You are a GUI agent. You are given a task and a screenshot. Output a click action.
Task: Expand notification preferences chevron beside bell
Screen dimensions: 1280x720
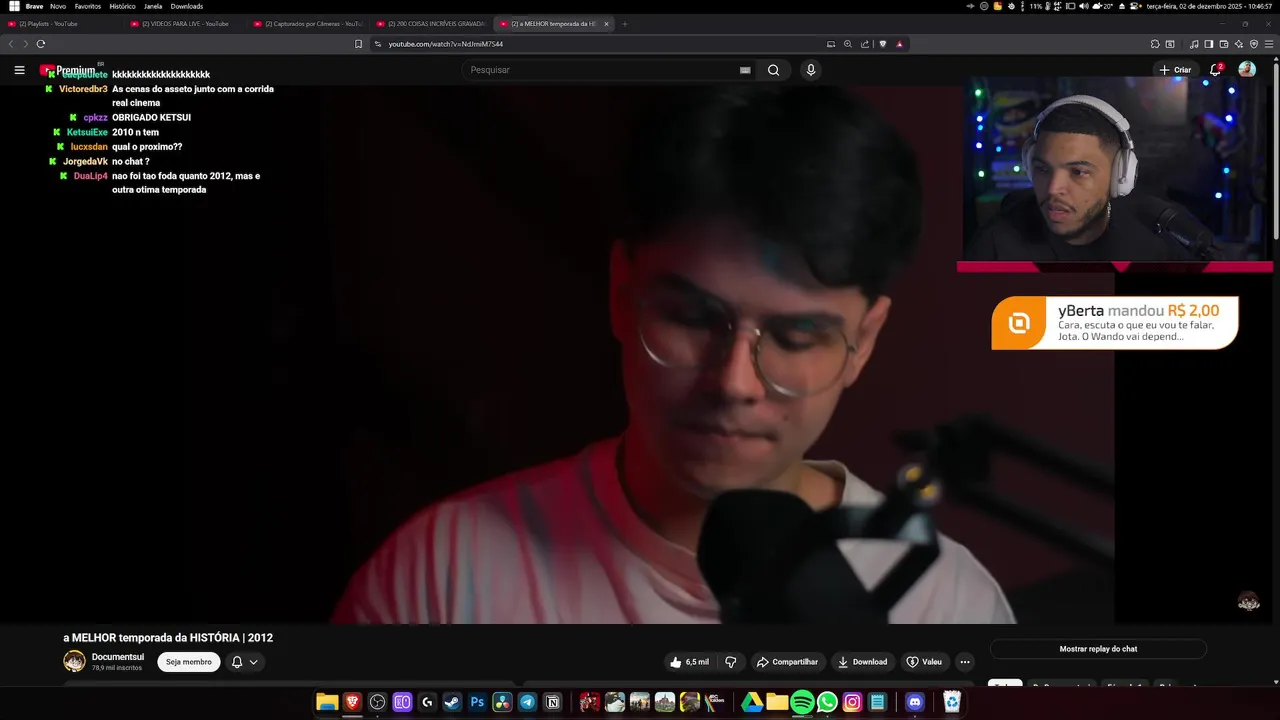[254, 662]
